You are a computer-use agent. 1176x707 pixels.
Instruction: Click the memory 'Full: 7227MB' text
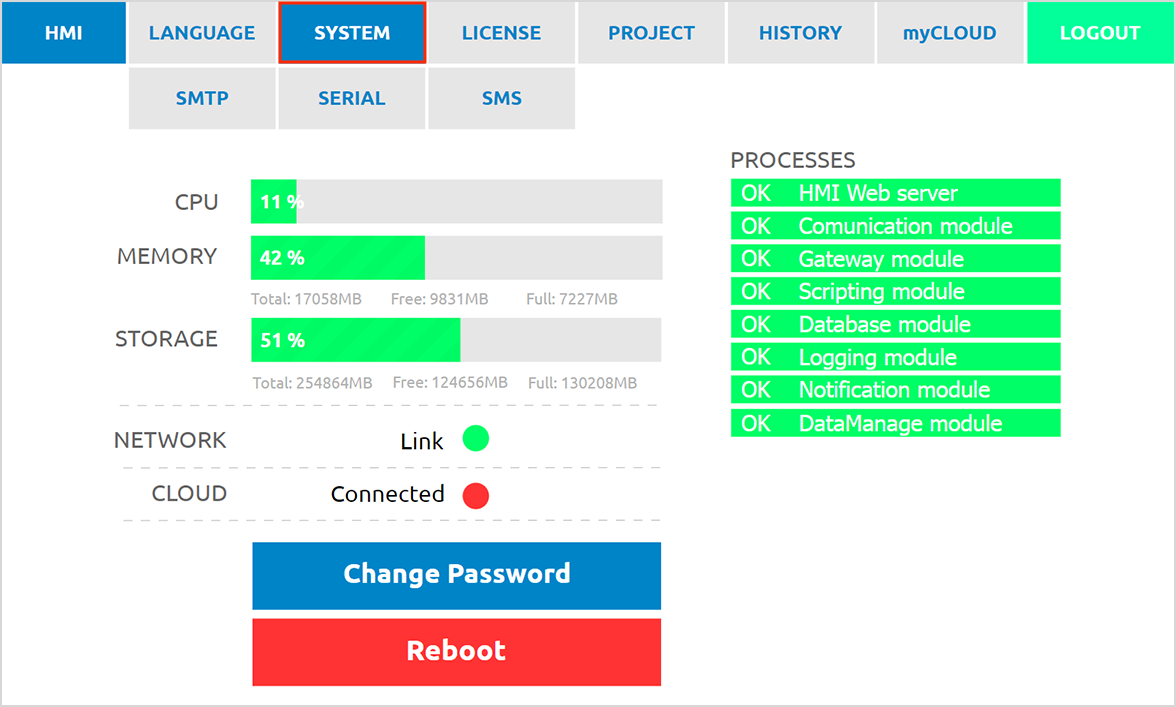point(572,299)
